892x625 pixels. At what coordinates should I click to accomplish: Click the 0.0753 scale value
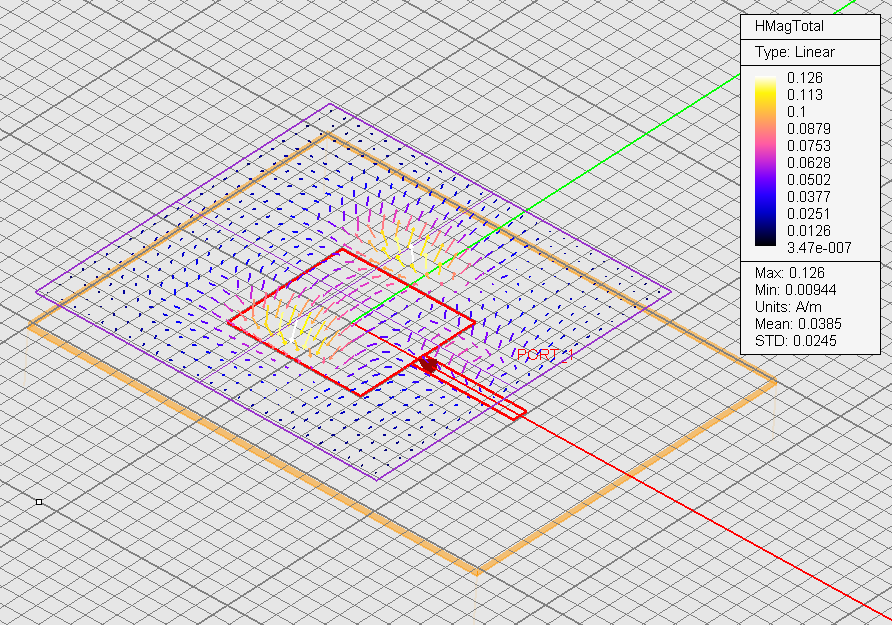(808, 146)
